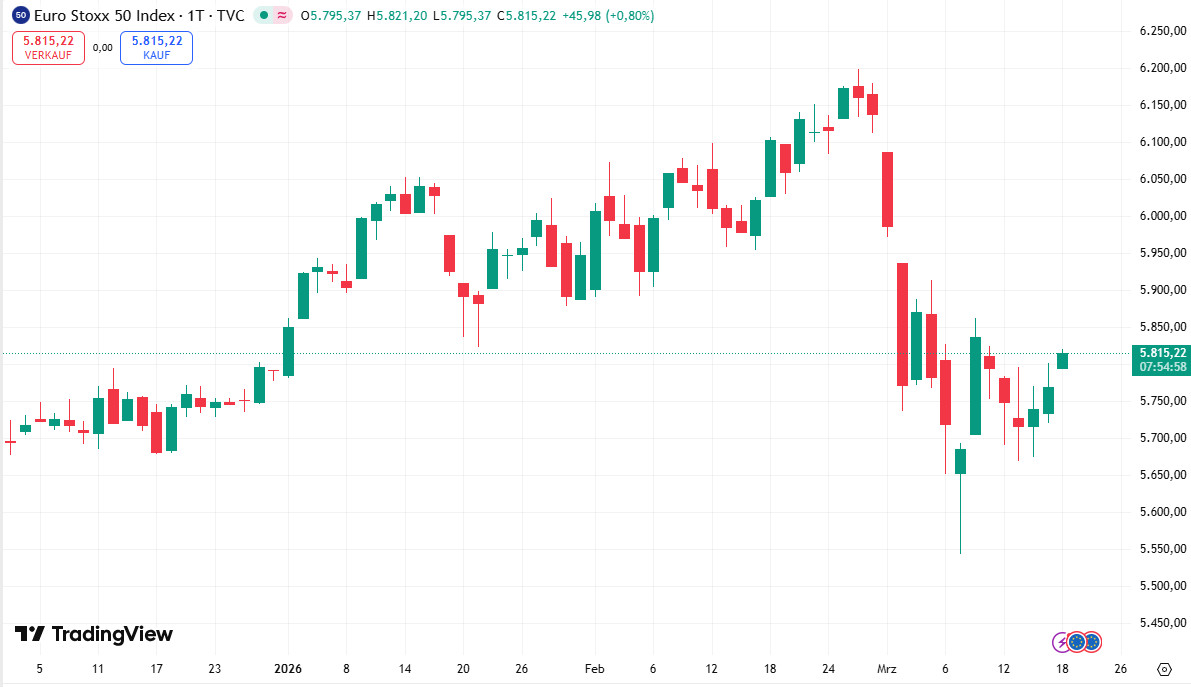Image resolution: width=1191 pixels, height=687 pixels.
Task: Click the green market-status dot indicator
Action: tap(263, 16)
